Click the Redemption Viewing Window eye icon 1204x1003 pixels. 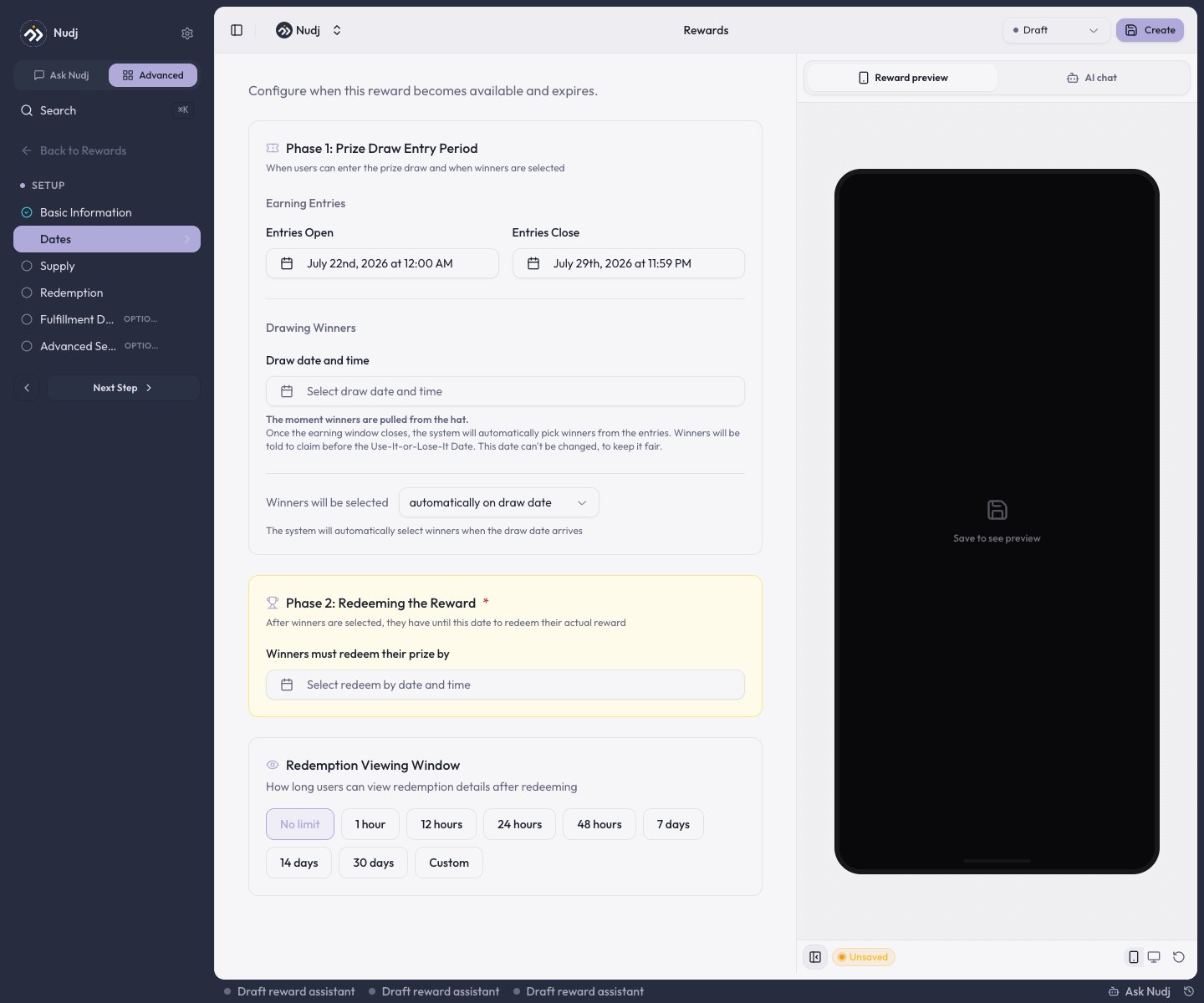click(x=273, y=765)
